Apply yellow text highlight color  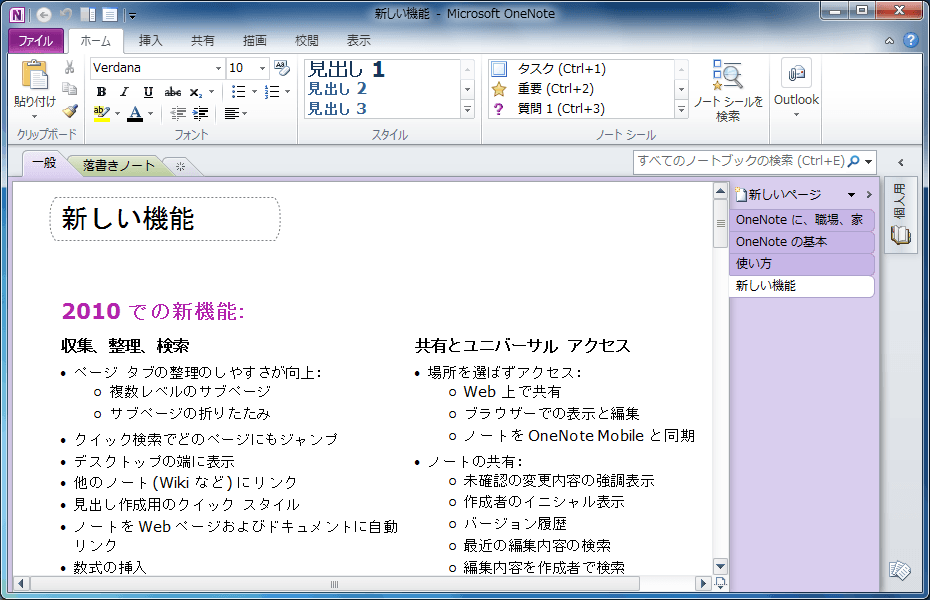(101, 113)
